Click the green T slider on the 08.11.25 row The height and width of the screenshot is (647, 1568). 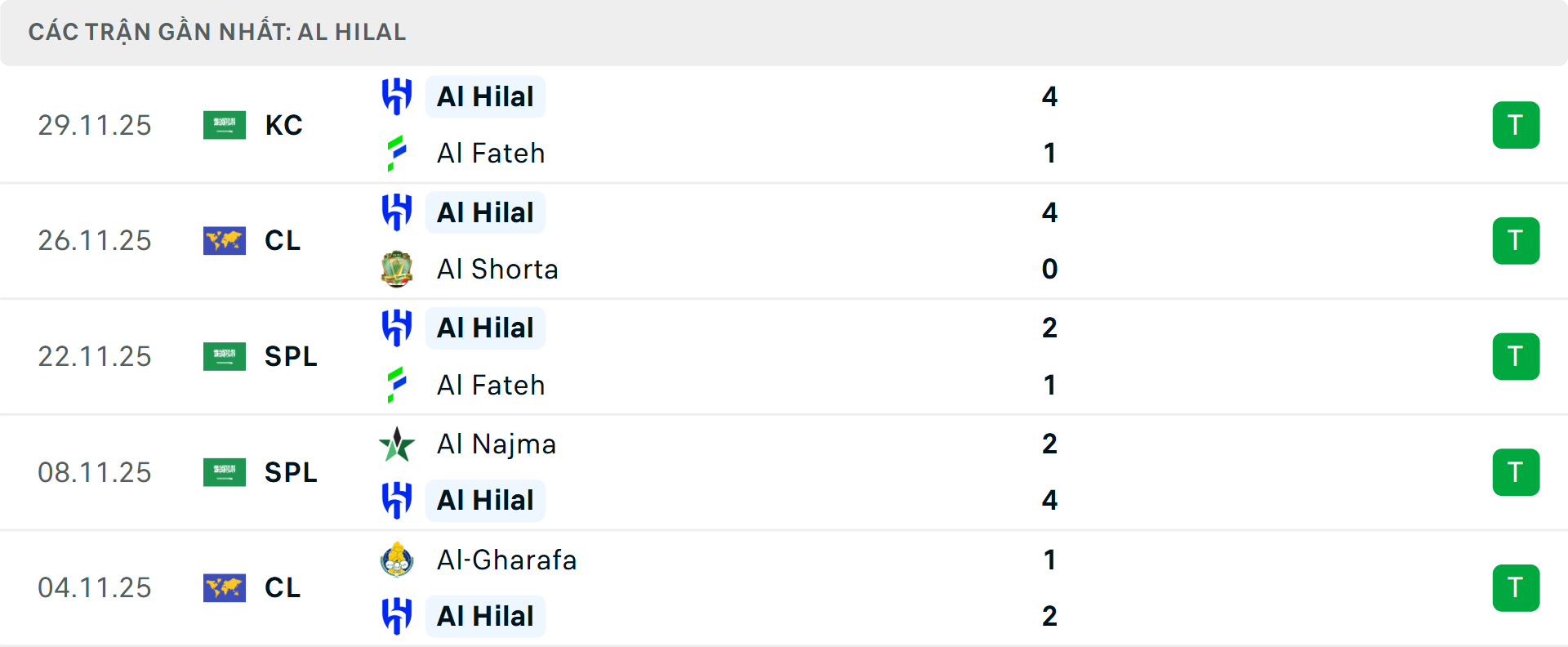pyautogui.click(x=1517, y=472)
